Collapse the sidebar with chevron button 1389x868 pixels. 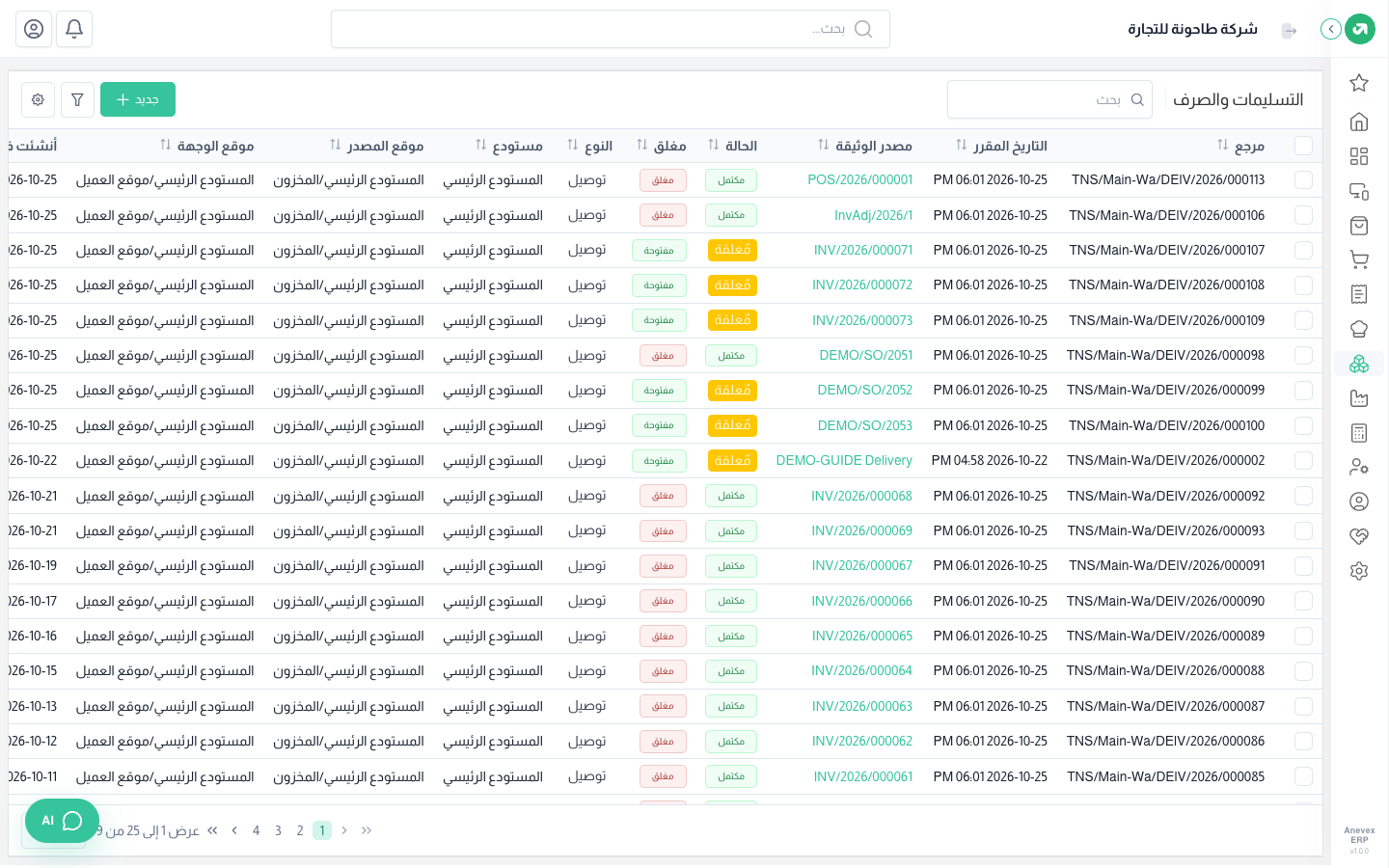[1331, 29]
